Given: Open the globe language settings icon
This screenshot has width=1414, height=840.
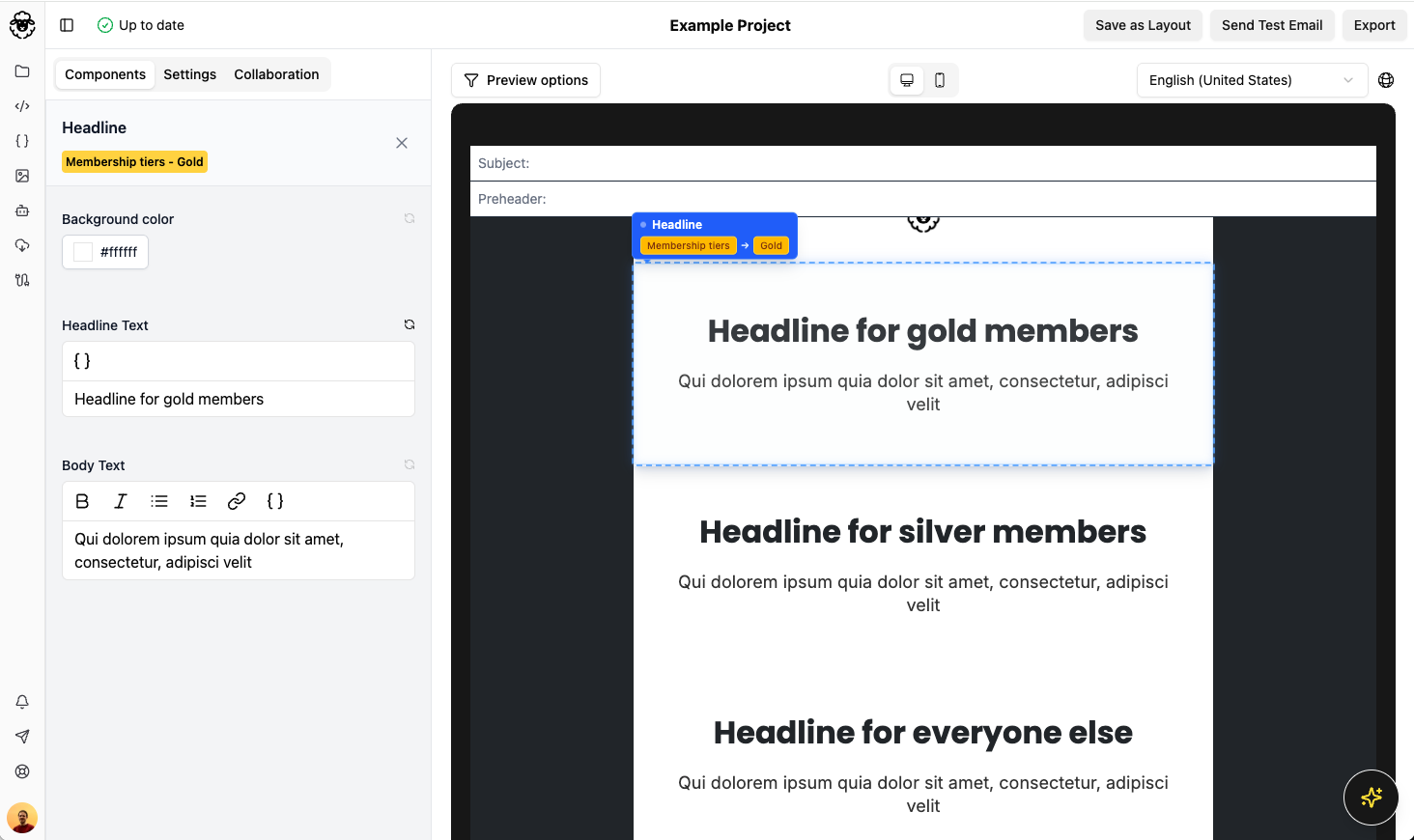Looking at the screenshot, I should click(x=1386, y=80).
